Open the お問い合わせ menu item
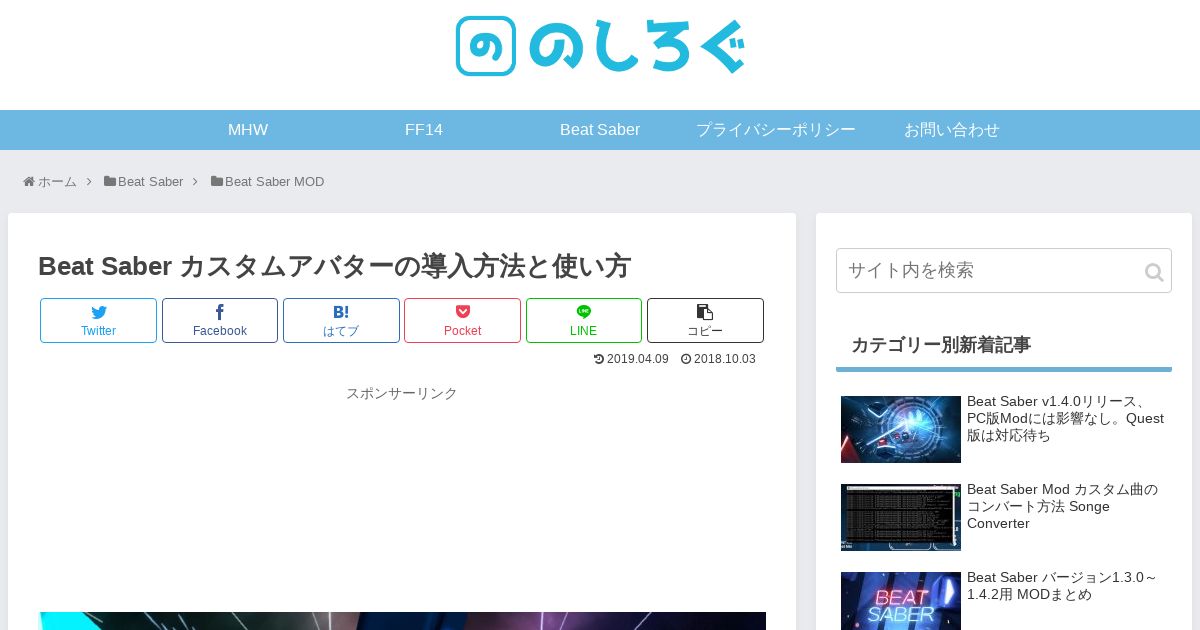The image size is (1200, 630). pyautogui.click(x=952, y=130)
